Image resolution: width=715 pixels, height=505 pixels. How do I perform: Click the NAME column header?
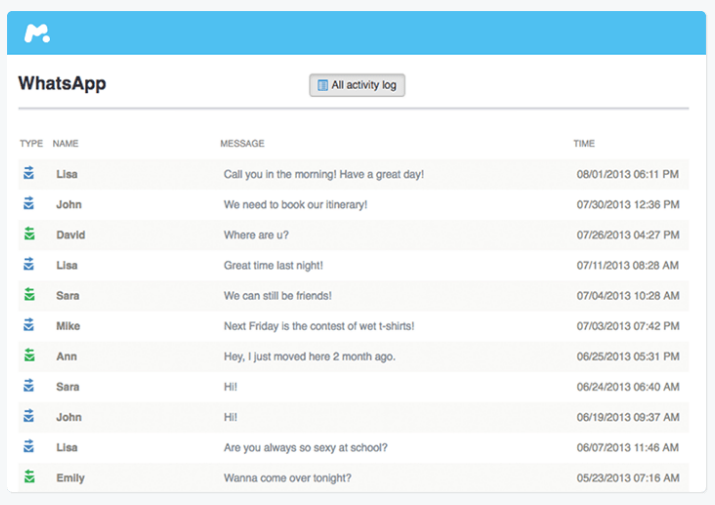tap(65, 144)
